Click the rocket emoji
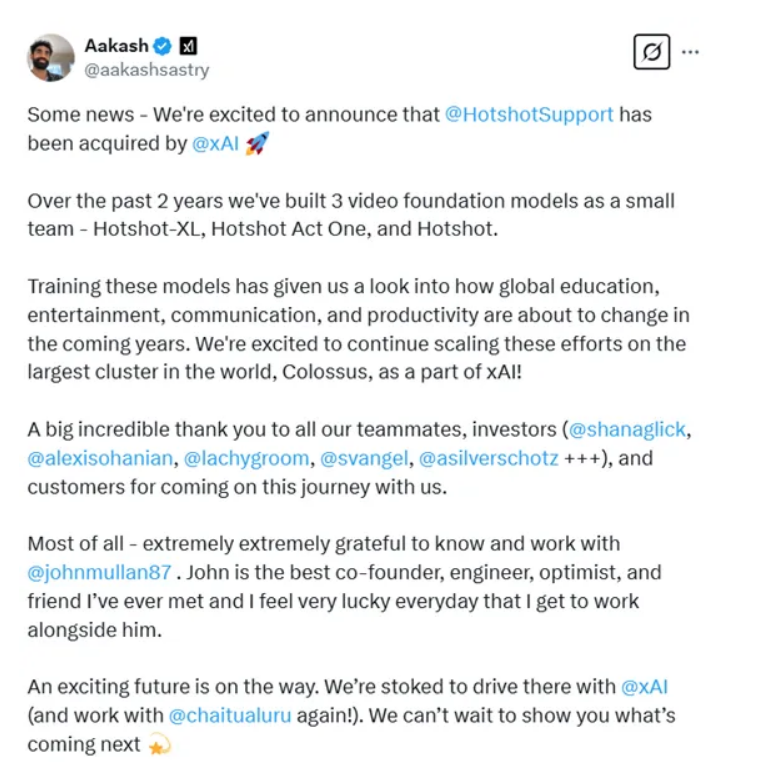 coord(257,143)
